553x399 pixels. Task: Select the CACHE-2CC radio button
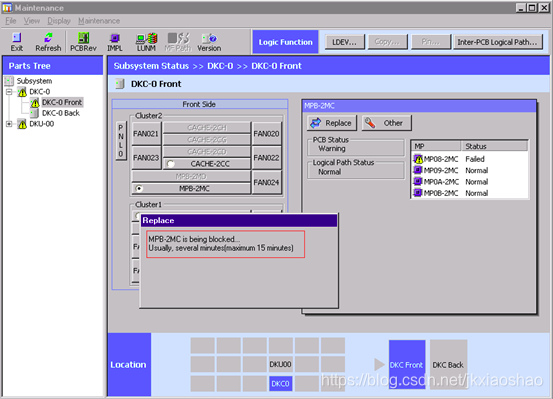171,164
